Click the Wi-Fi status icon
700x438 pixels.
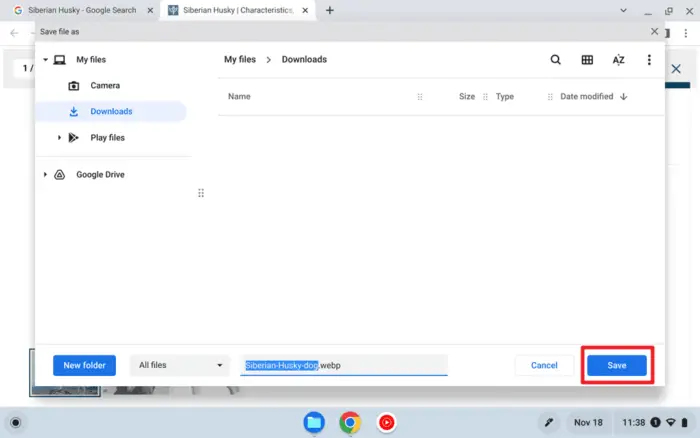671,422
